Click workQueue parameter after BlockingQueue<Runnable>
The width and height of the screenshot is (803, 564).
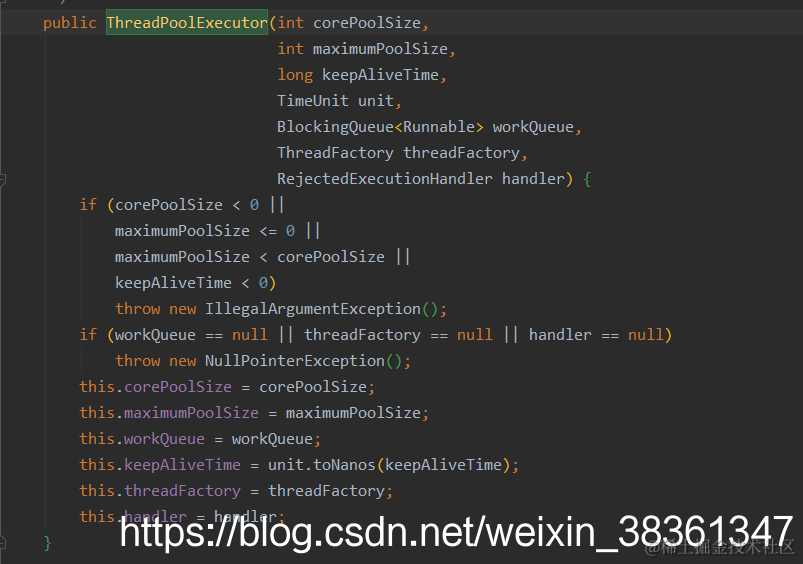coord(533,127)
